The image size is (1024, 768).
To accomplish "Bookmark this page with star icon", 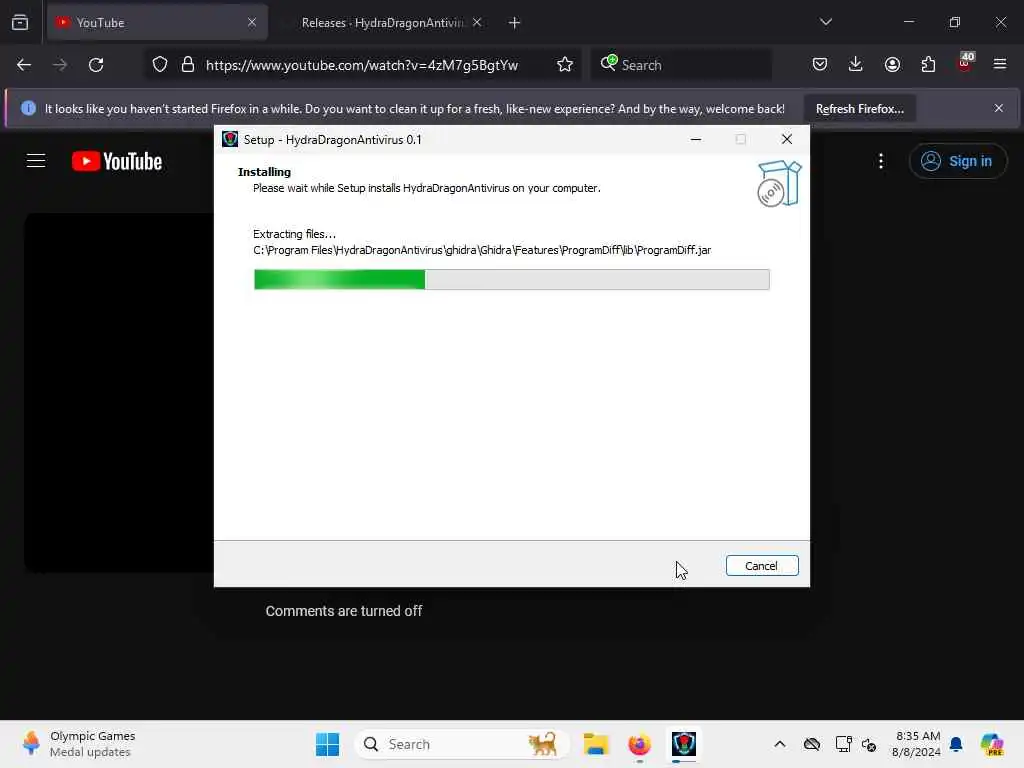I will tap(565, 65).
